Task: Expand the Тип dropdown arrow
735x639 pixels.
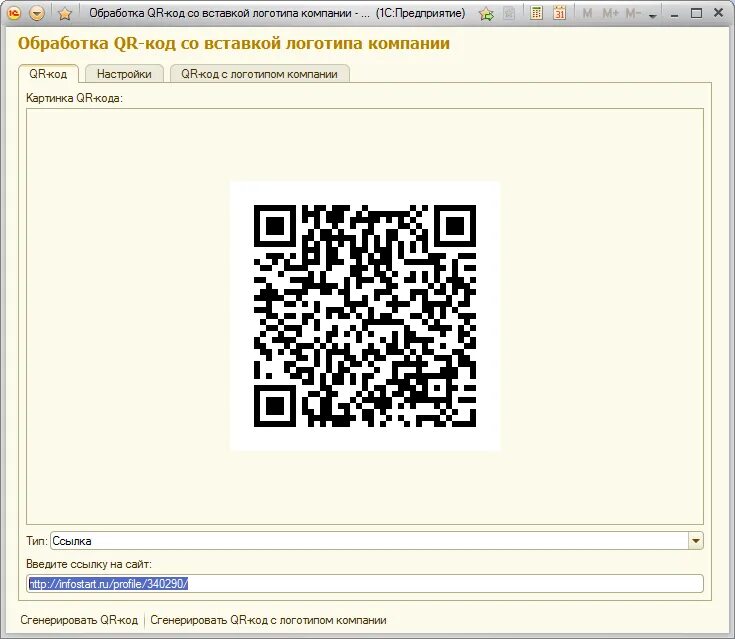Action: [696, 541]
